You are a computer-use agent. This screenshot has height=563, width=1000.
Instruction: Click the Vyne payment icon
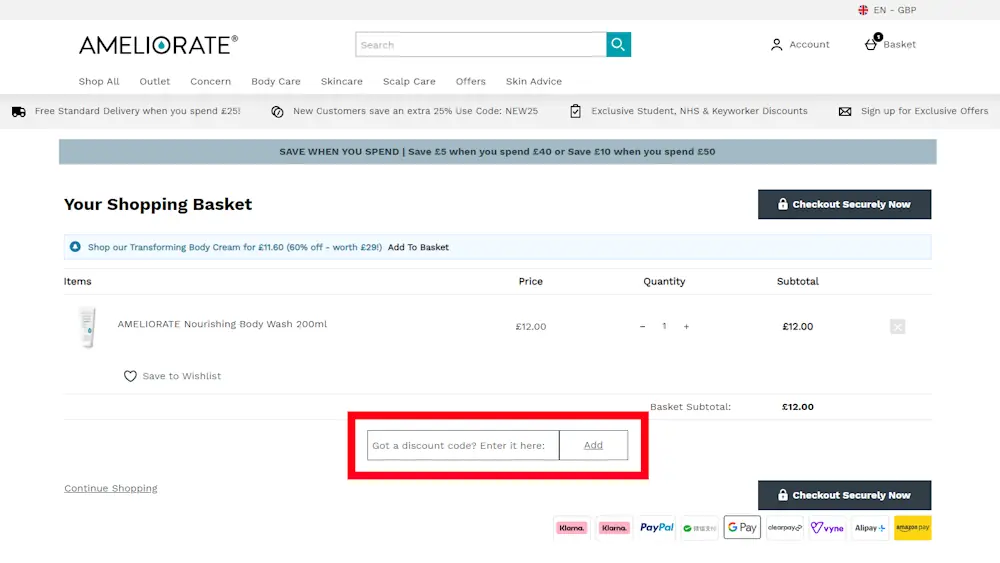click(x=827, y=528)
